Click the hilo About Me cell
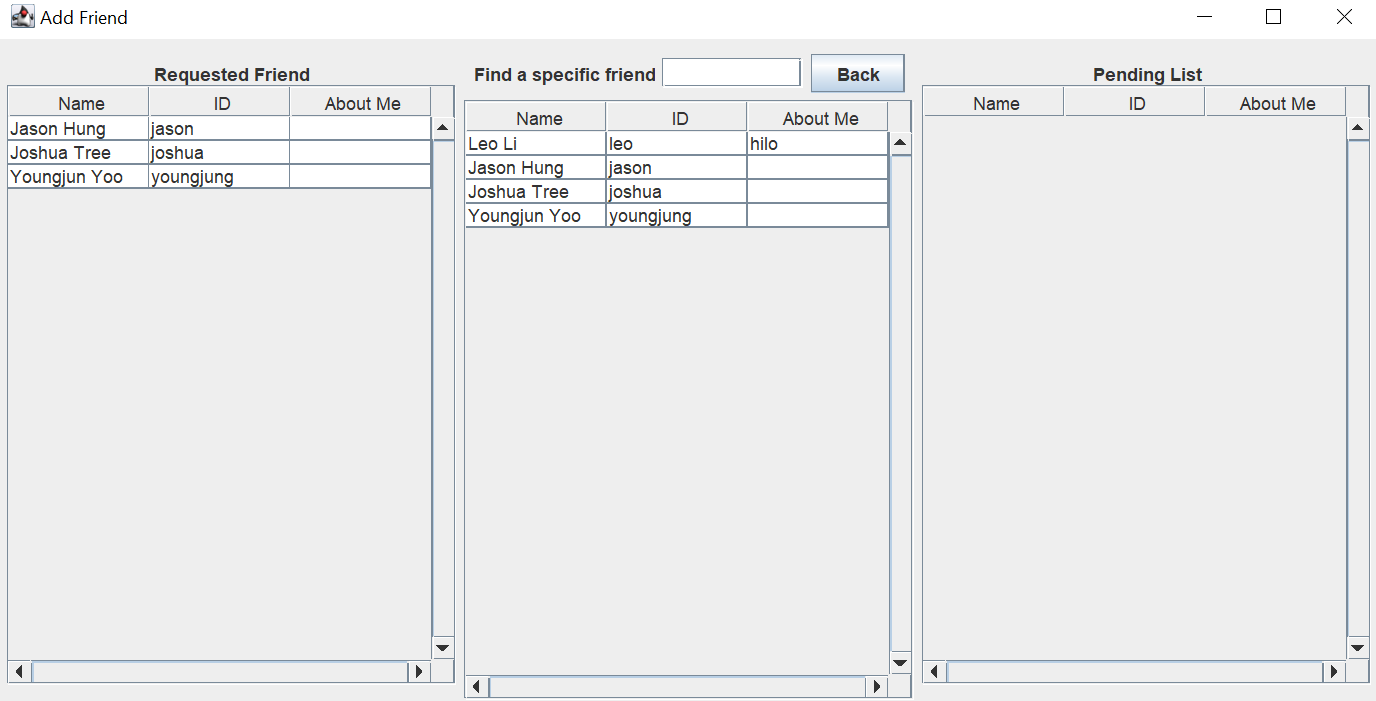 pos(817,144)
